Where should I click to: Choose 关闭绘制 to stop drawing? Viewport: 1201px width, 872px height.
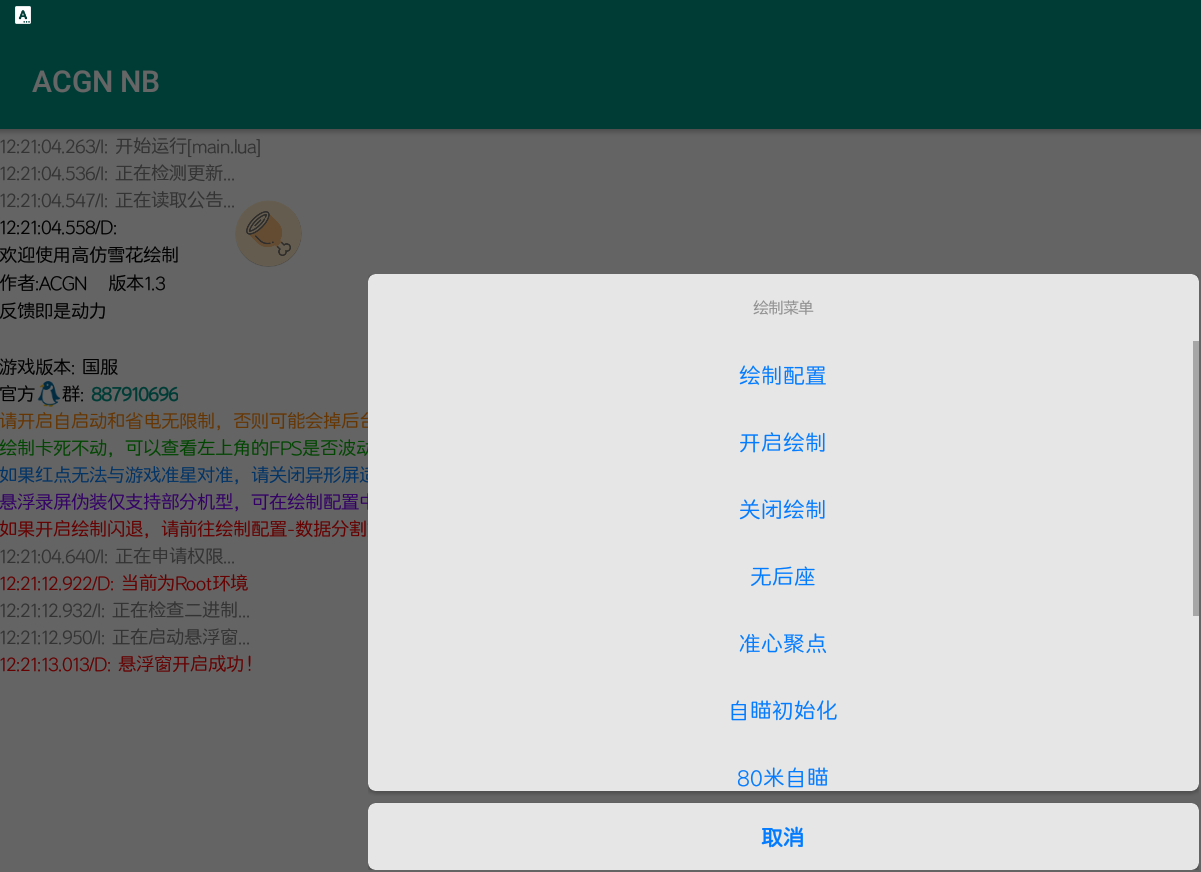click(782, 510)
